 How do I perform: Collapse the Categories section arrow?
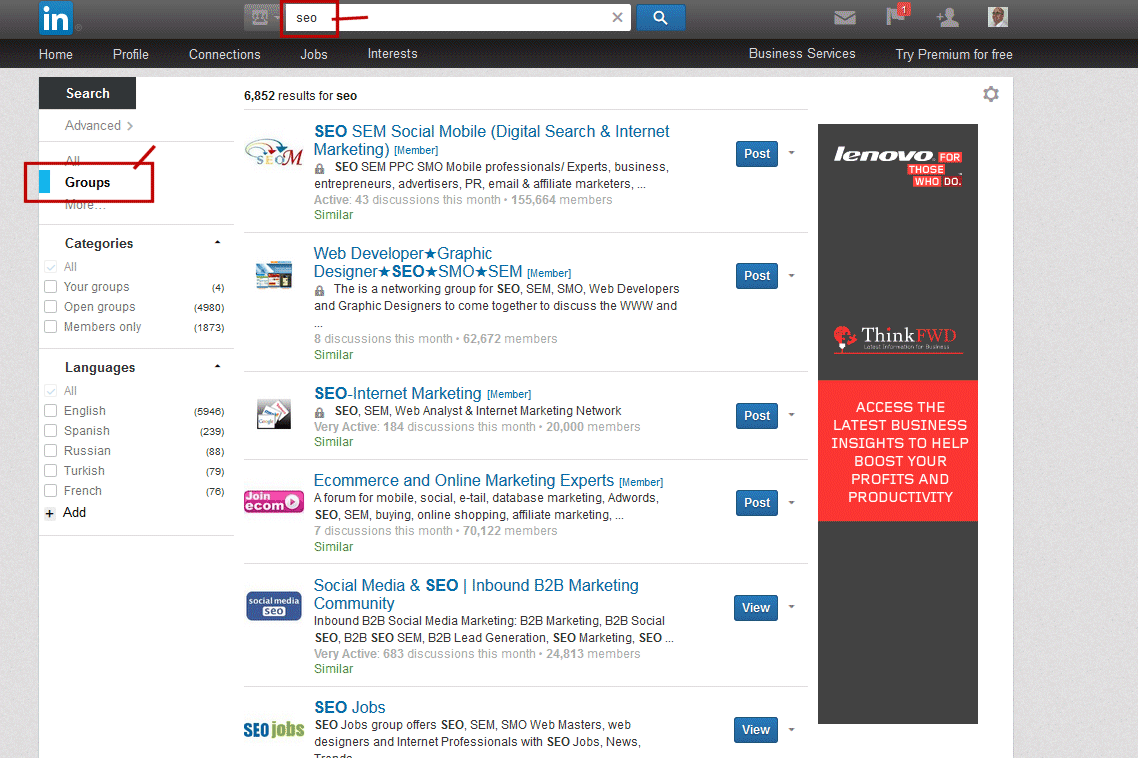(217, 243)
